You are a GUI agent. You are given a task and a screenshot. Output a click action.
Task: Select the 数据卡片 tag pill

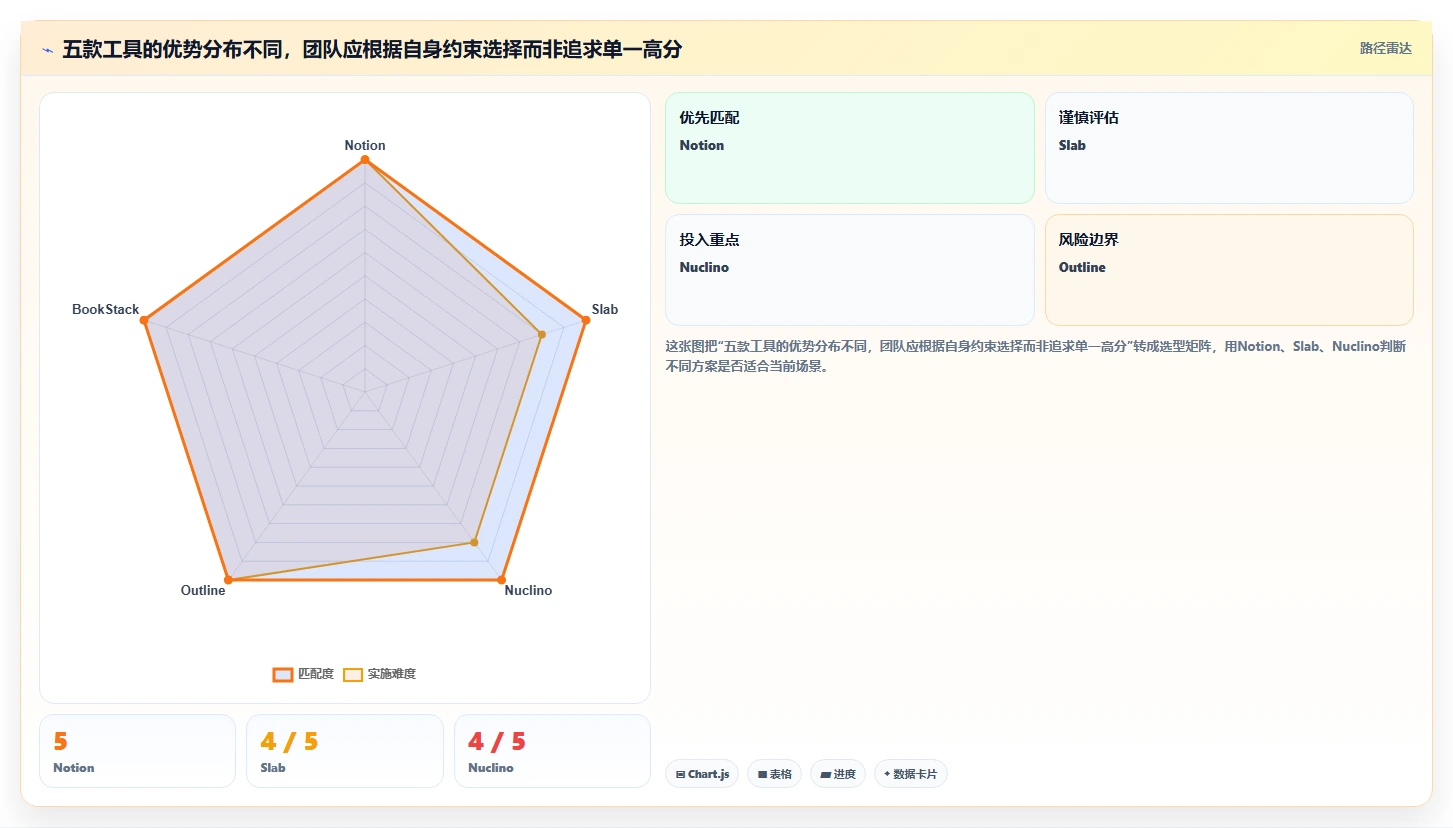(x=911, y=774)
